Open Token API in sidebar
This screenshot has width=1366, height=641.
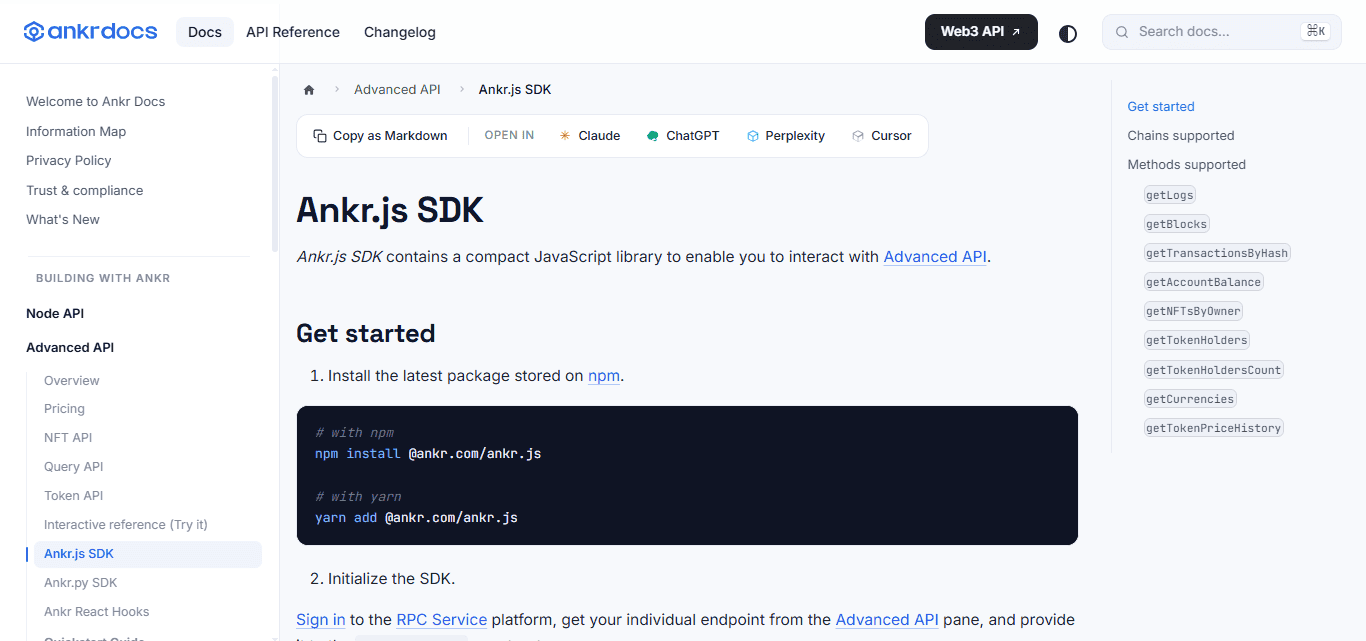[x=74, y=496]
